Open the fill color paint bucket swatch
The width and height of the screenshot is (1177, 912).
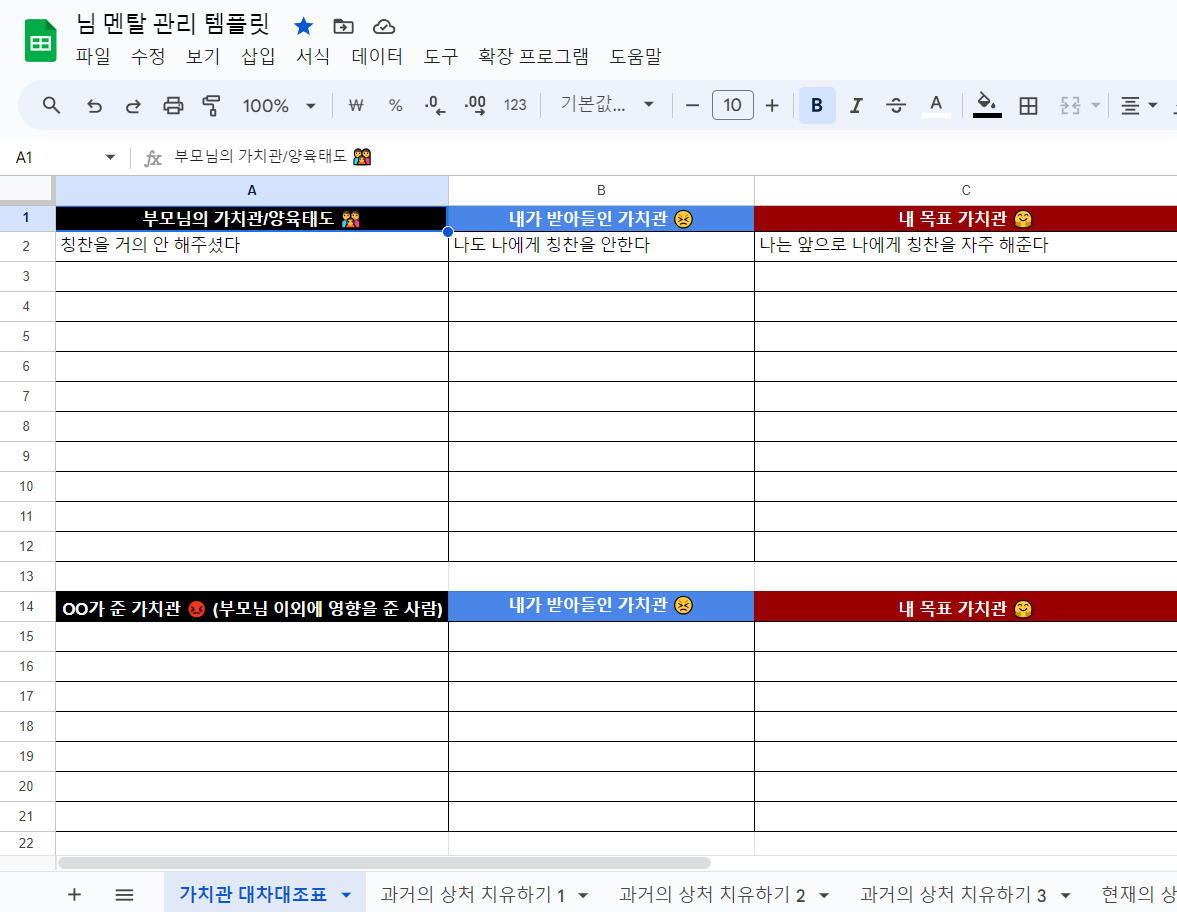[987, 104]
